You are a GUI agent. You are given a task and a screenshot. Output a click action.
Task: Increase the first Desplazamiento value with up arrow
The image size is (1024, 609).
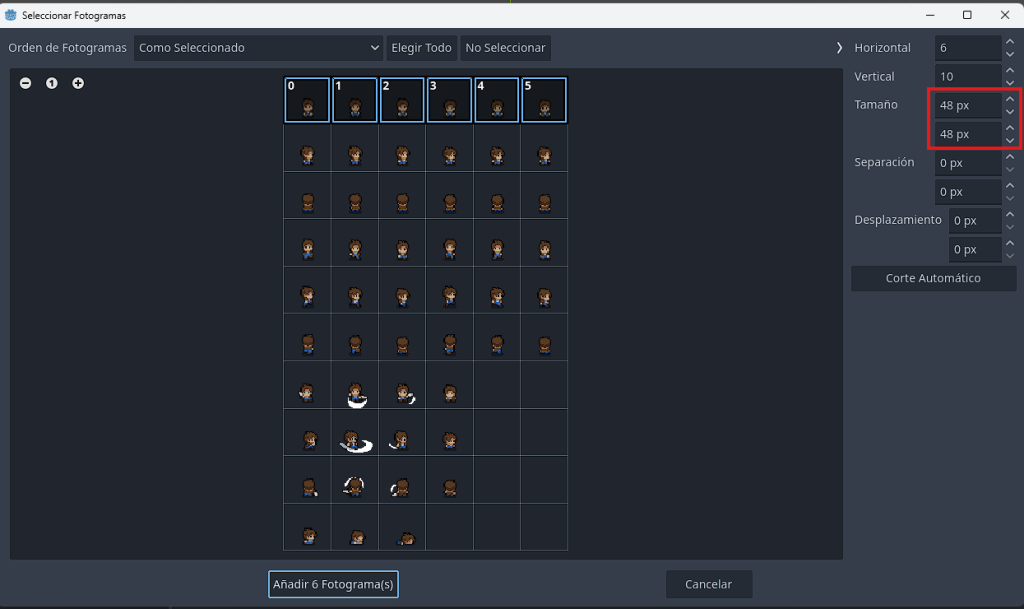(x=1010, y=214)
